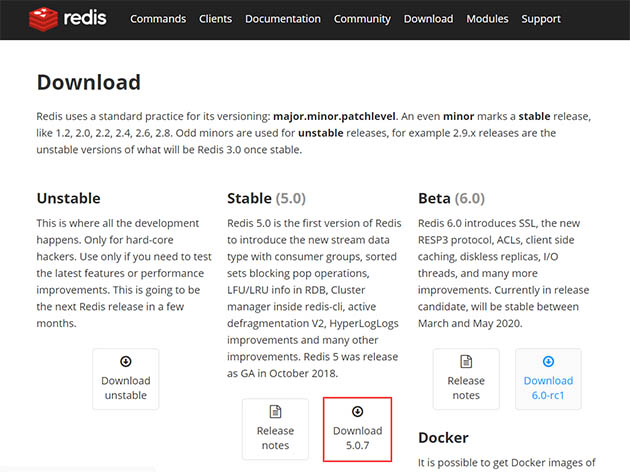This screenshot has height=472, width=630.
Task: Click the Download 5.0.7 button
Action: coord(357,429)
